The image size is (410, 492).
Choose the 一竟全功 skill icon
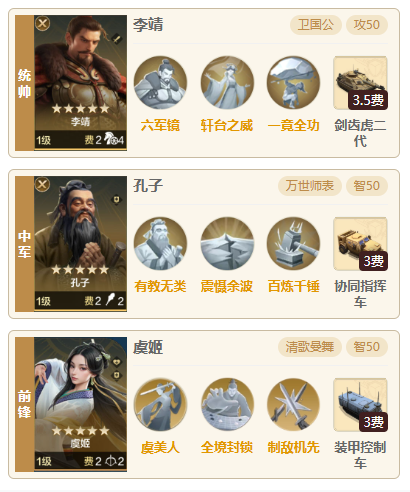[x=293, y=83]
